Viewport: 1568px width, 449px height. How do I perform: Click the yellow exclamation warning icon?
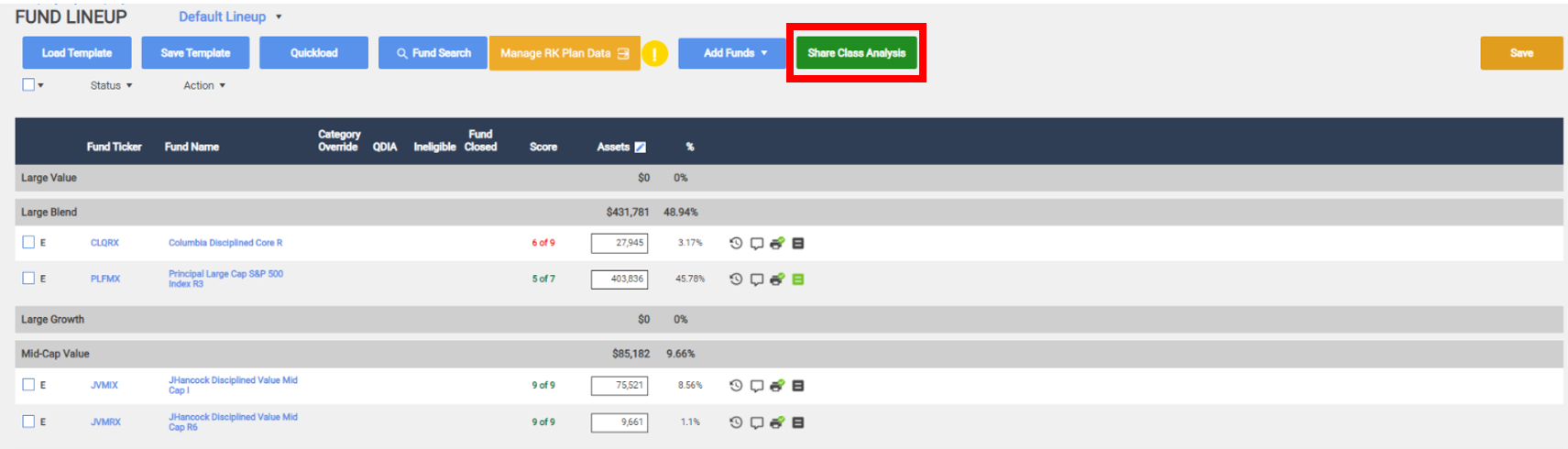[654, 54]
